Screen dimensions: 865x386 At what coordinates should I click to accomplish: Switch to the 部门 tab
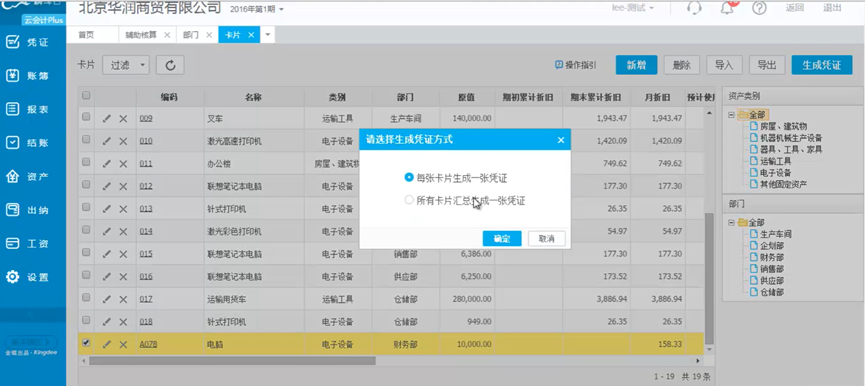tap(191, 35)
